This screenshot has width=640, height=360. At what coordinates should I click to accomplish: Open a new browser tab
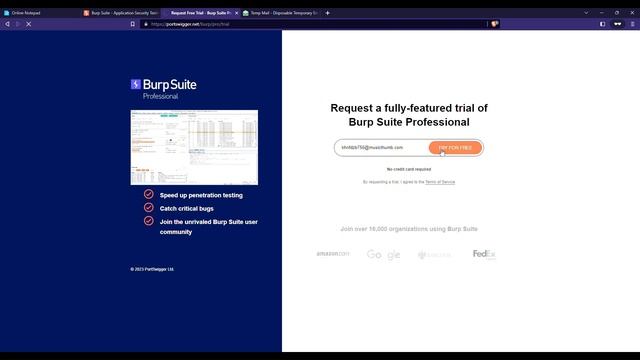pyautogui.click(x=327, y=13)
